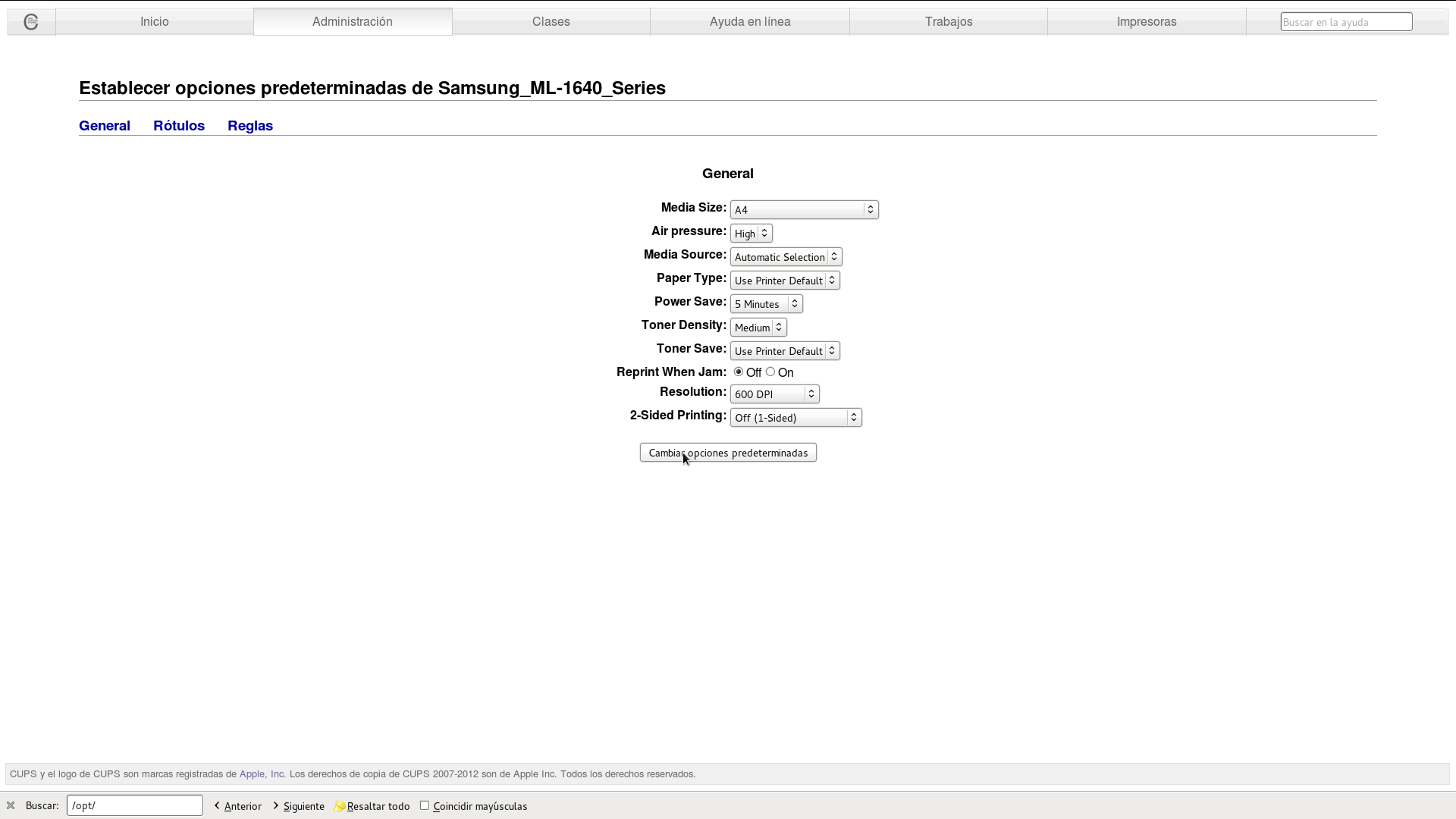The image size is (1456, 819).
Task: Open the Power Save dropdown
Action: click(766, 303)
